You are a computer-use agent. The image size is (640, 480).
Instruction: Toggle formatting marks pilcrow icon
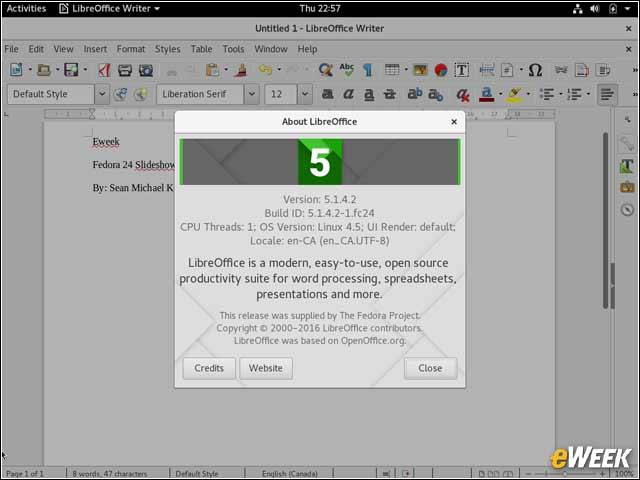(367, 70)
